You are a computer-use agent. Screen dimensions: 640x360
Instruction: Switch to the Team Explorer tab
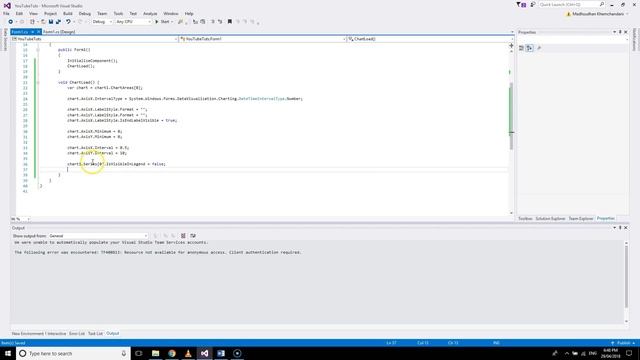coord(581,219)
